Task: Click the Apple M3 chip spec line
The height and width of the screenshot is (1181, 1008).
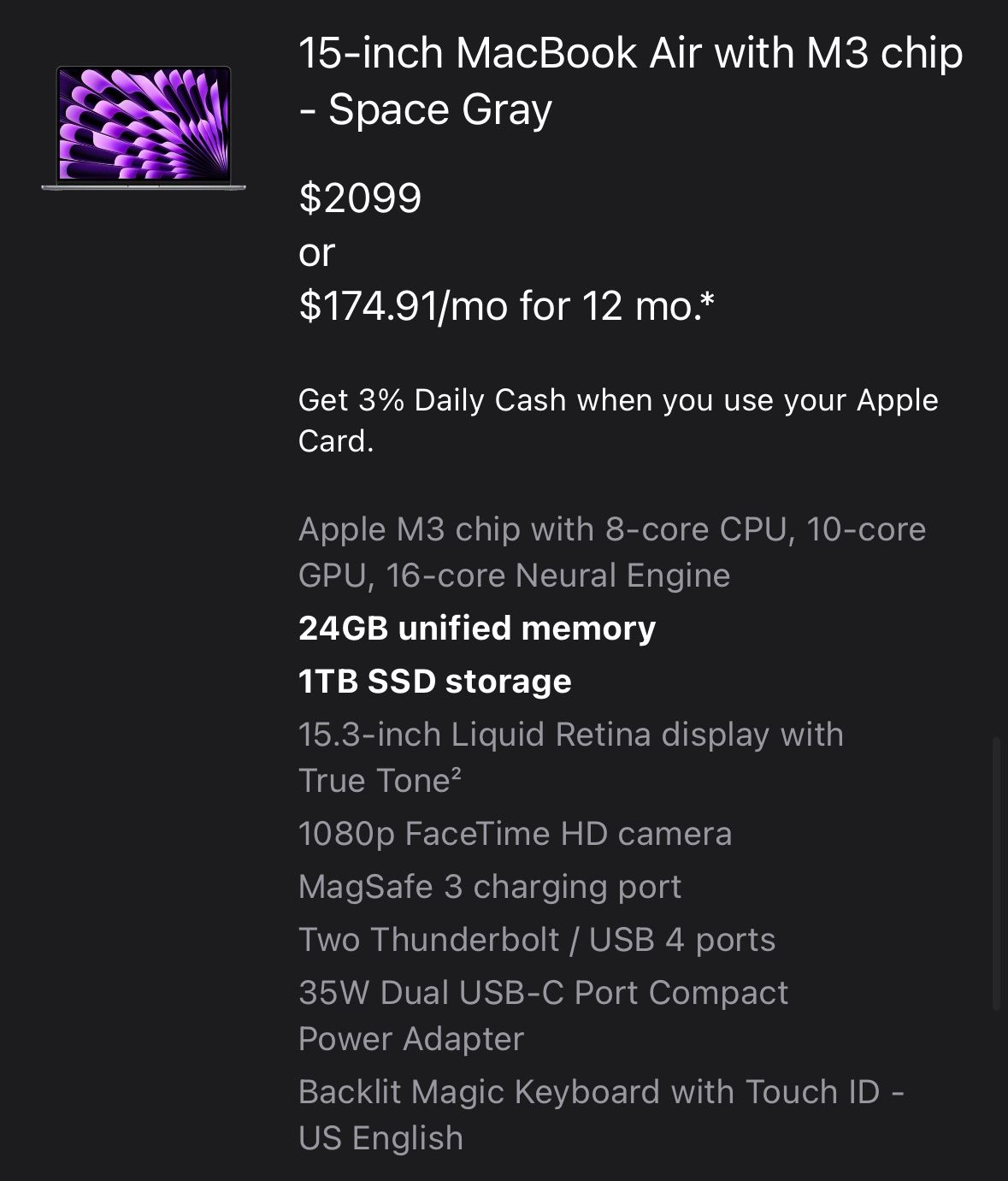Action: [611, 552]
